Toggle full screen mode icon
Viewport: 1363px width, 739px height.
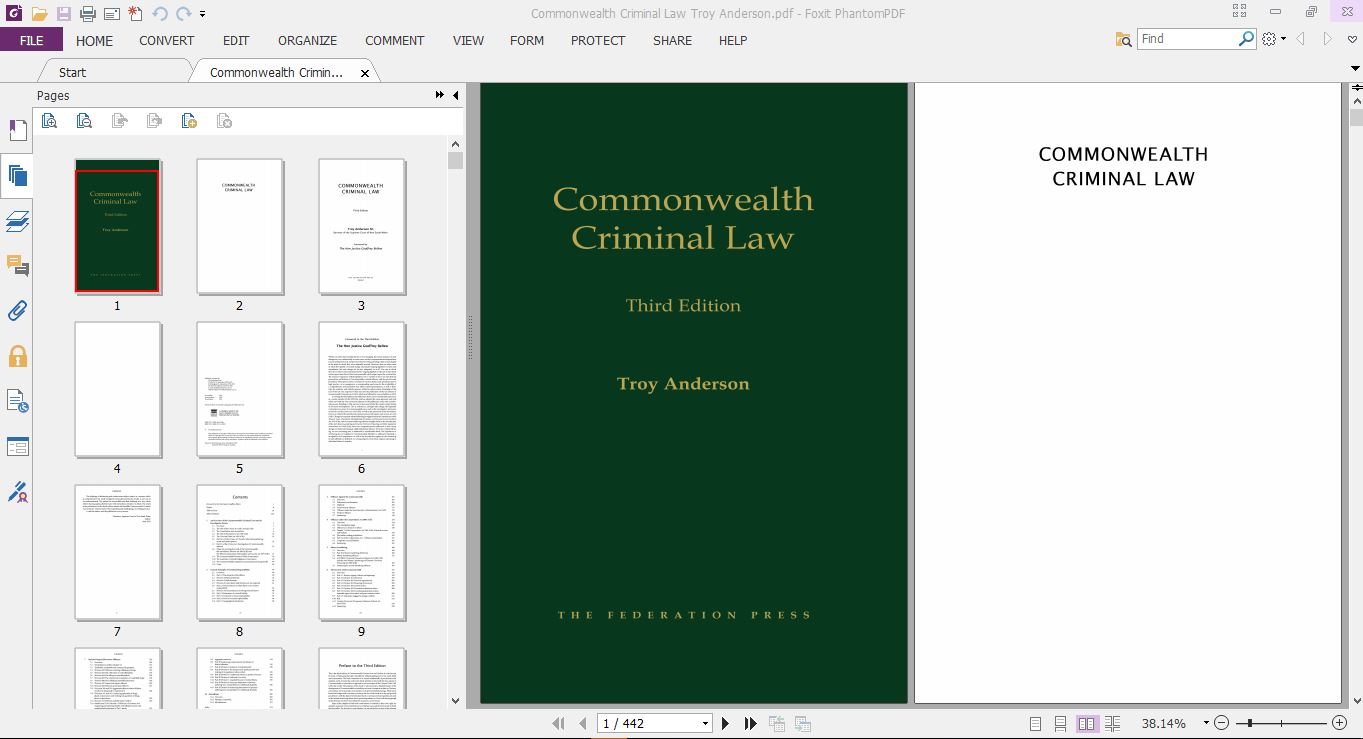tap(1240, 12)
